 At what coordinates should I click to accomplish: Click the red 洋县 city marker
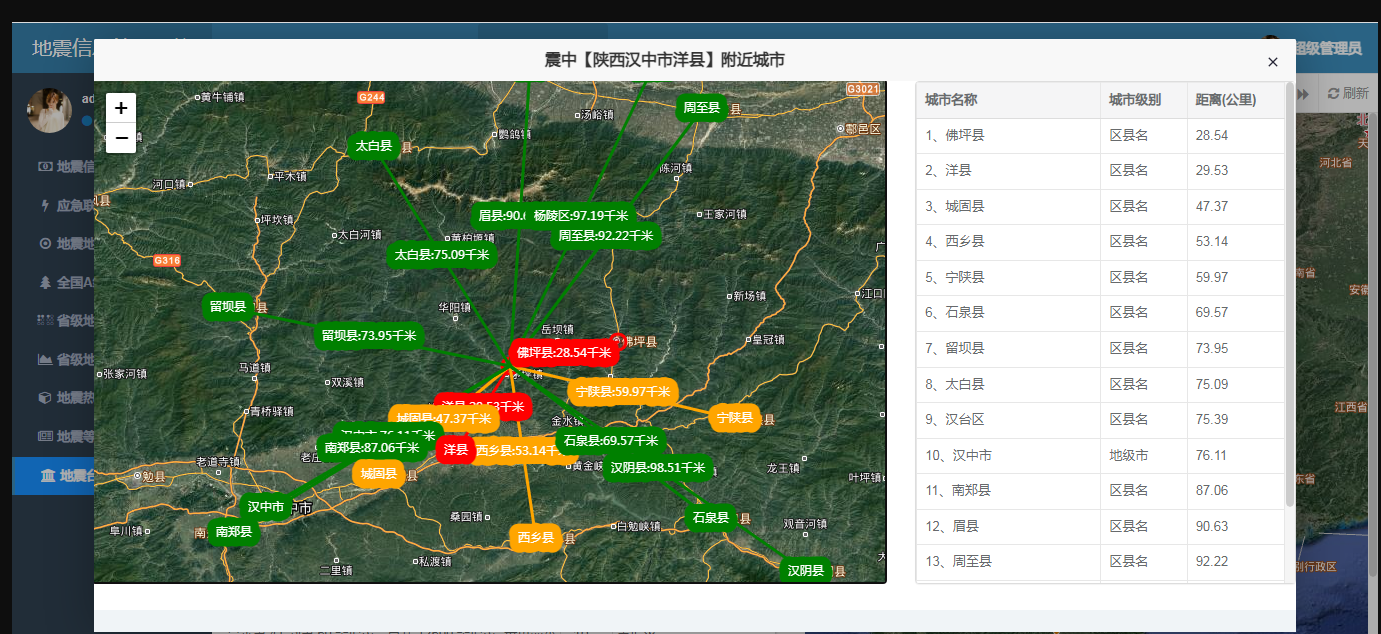click(x=456, y=450)
